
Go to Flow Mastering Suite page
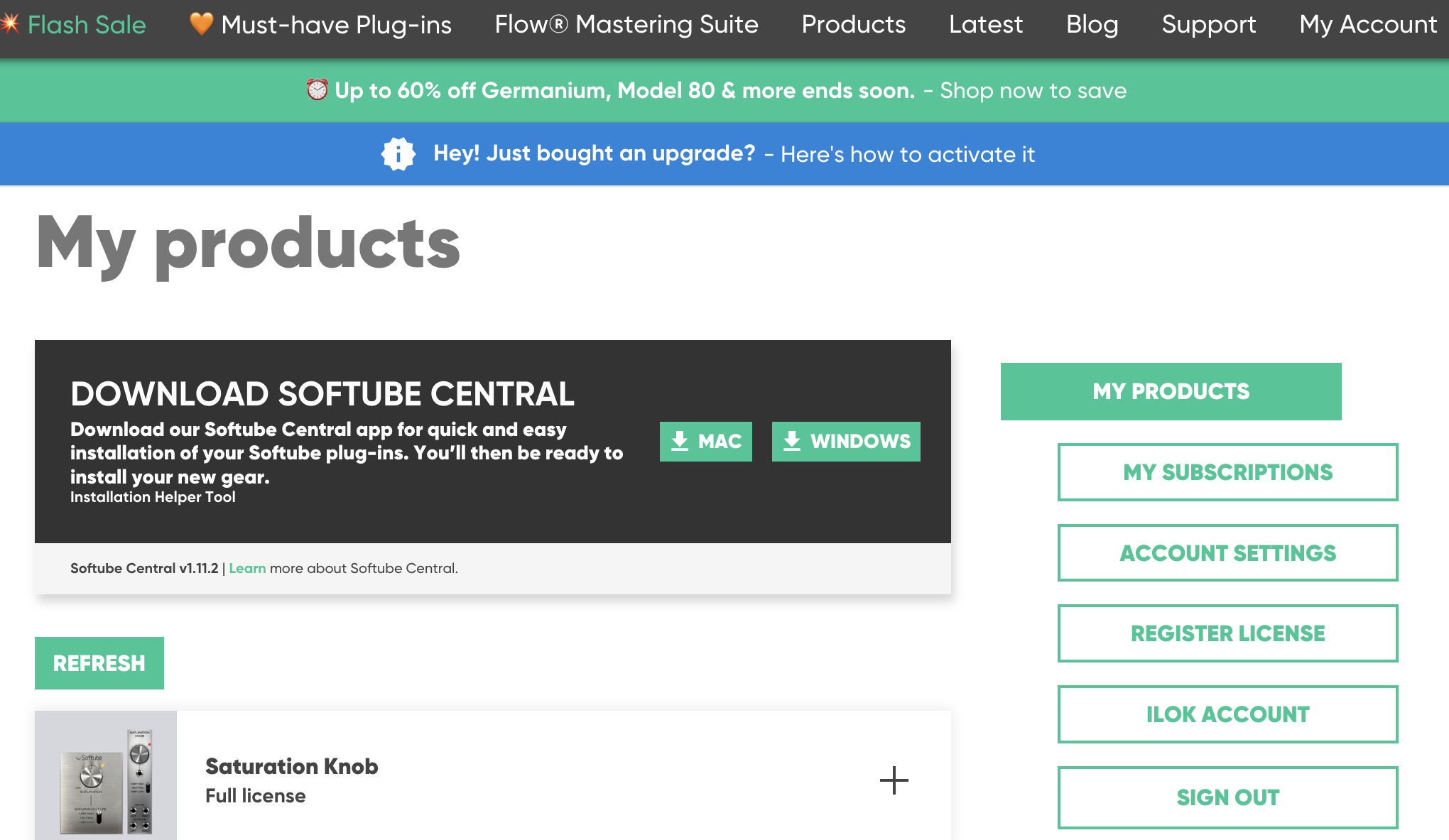coord(626,25)
